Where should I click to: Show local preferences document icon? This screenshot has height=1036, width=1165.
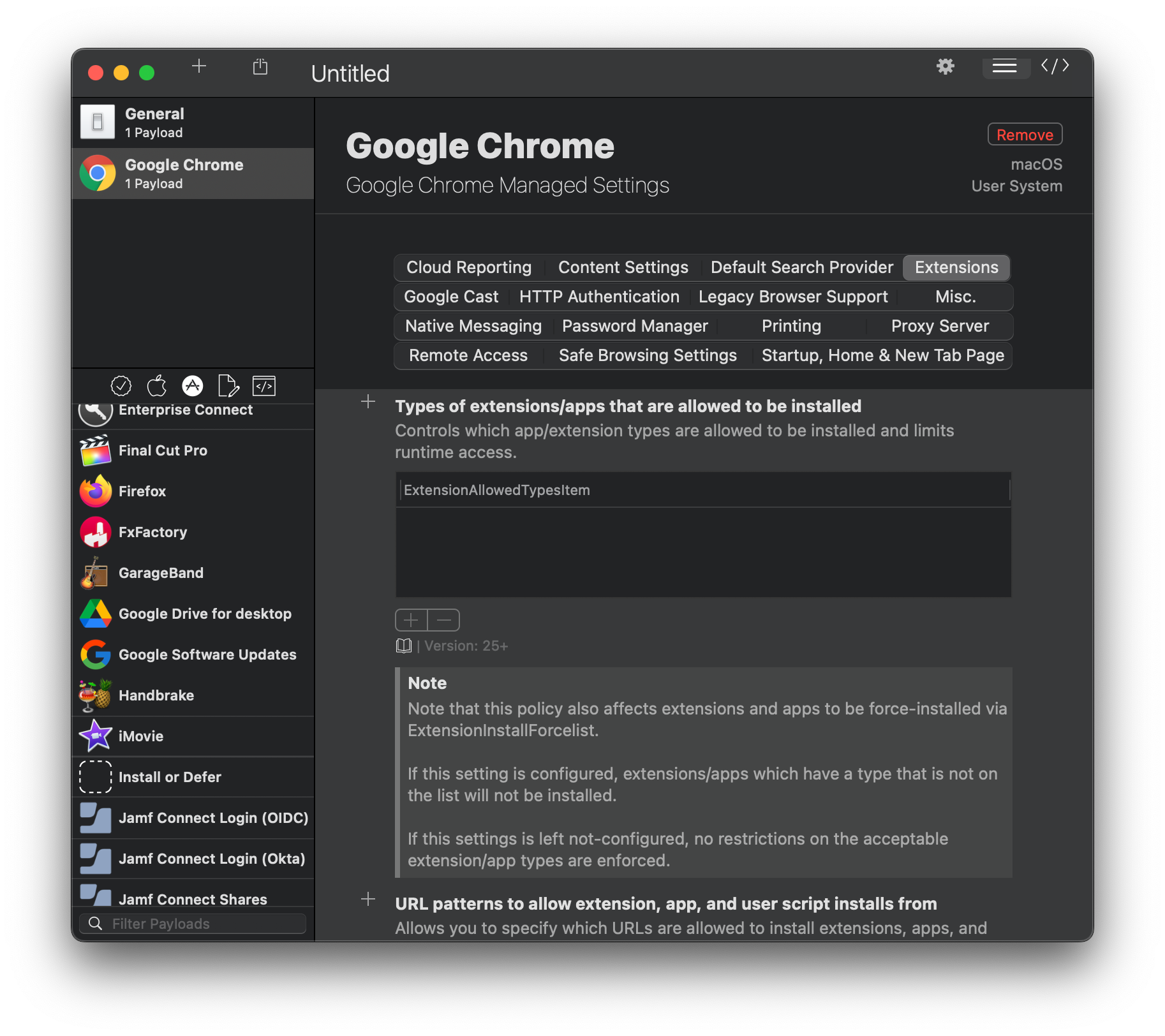click(228, 386)
